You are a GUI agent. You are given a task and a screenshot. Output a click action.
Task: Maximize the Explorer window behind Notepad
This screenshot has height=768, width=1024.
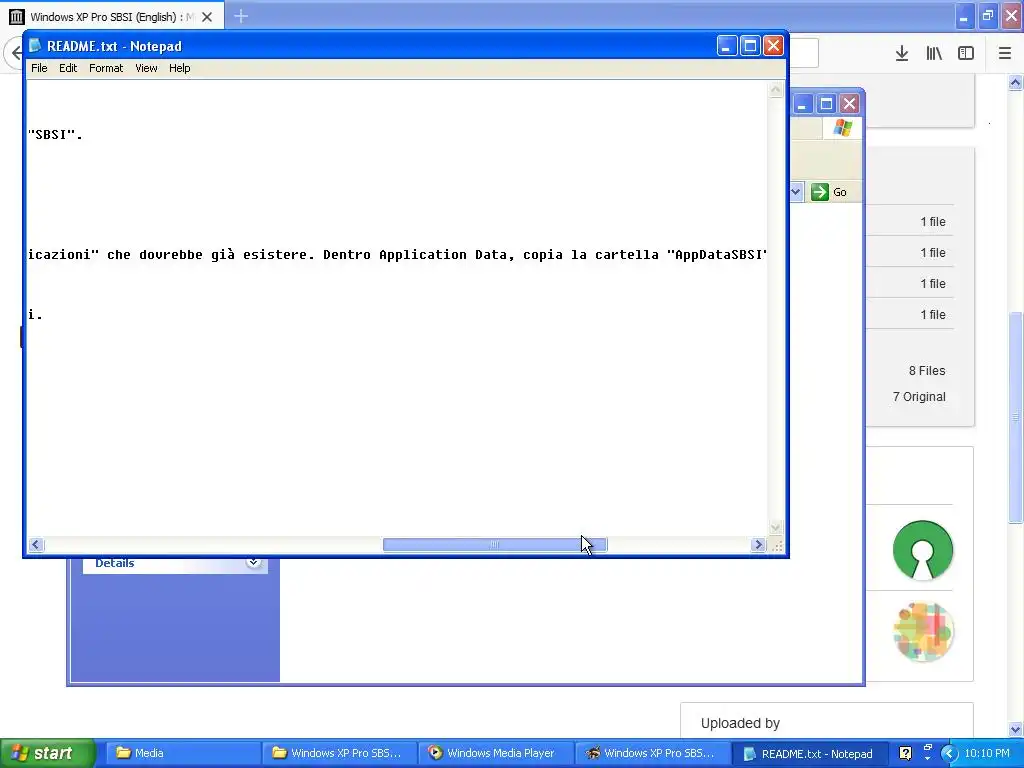pyautogui.click(x=826, y=104)
